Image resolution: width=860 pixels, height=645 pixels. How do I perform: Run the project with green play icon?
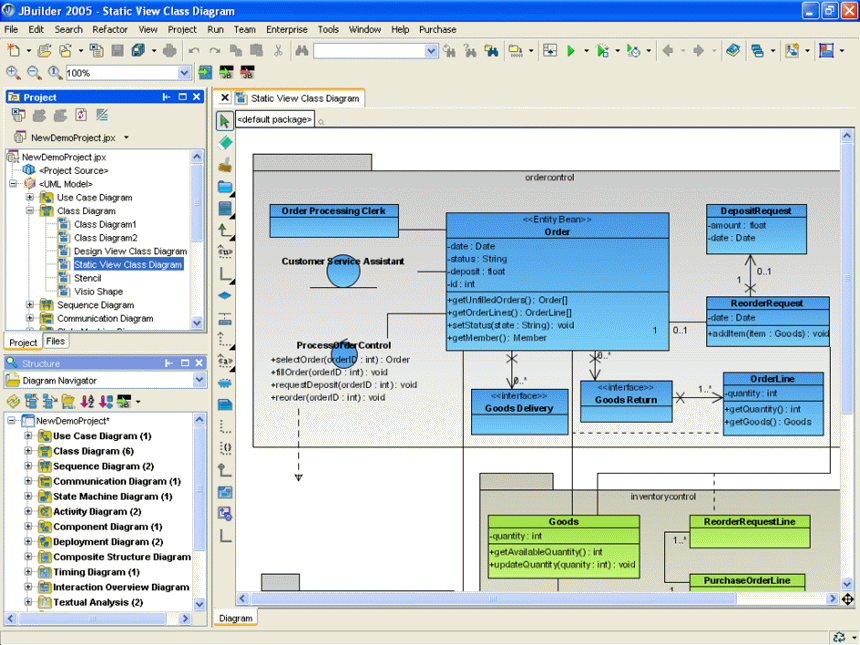(x=571, y=50)
